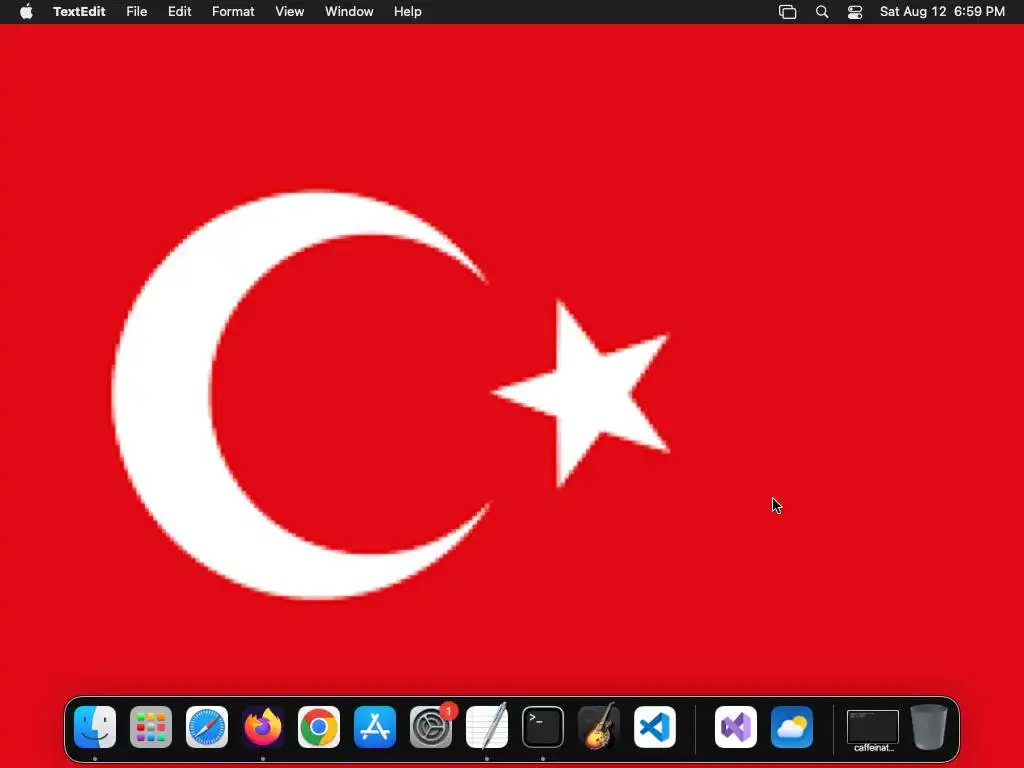Open Spotlight search magnifier icon
The height and width of the screenshot is (768, 1024).
(822, 12)
